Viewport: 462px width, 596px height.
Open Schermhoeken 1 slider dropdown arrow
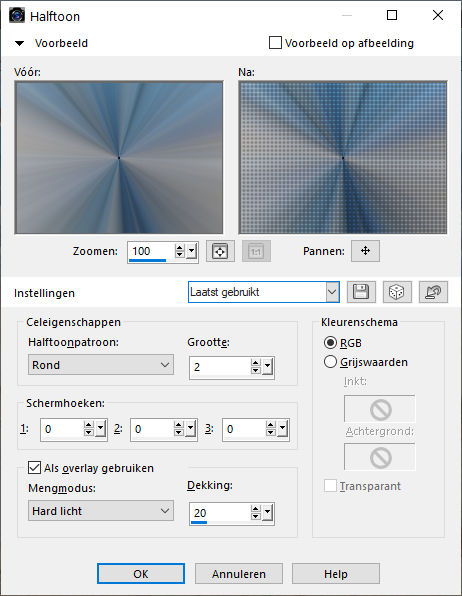[x=101, y=429]
